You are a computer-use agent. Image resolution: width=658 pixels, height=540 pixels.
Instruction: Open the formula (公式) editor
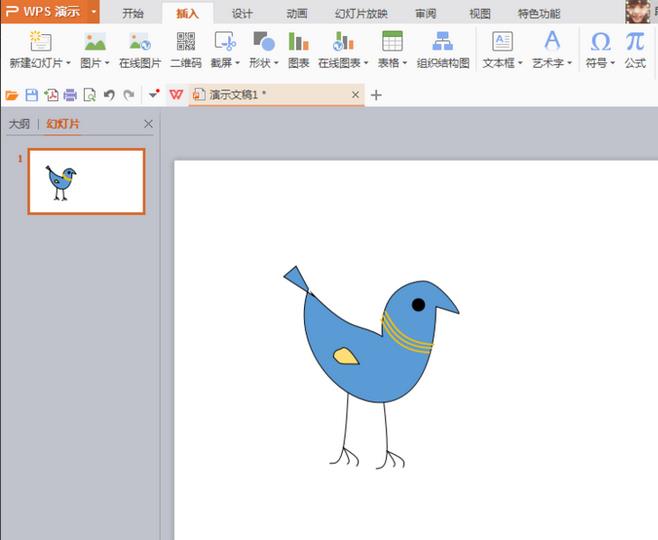click(635, 50)
